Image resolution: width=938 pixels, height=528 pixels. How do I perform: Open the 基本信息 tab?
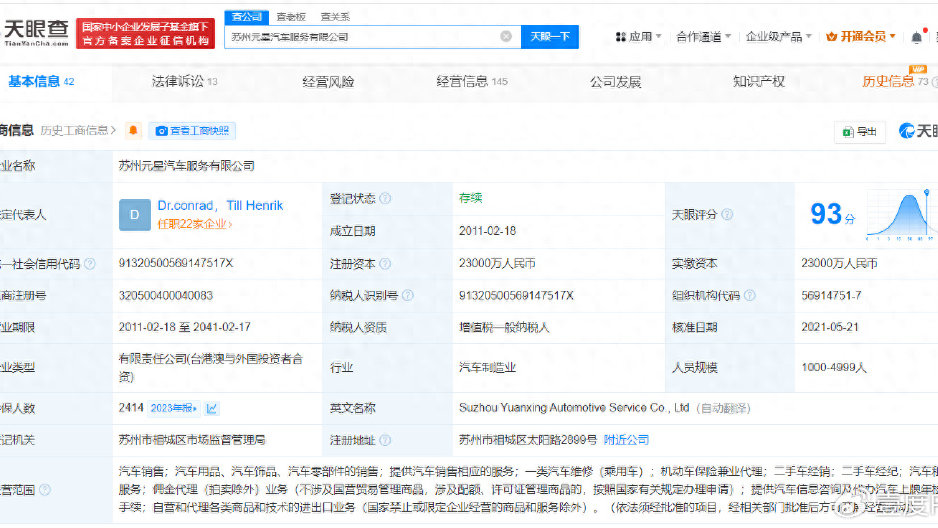tap(41, 82)
